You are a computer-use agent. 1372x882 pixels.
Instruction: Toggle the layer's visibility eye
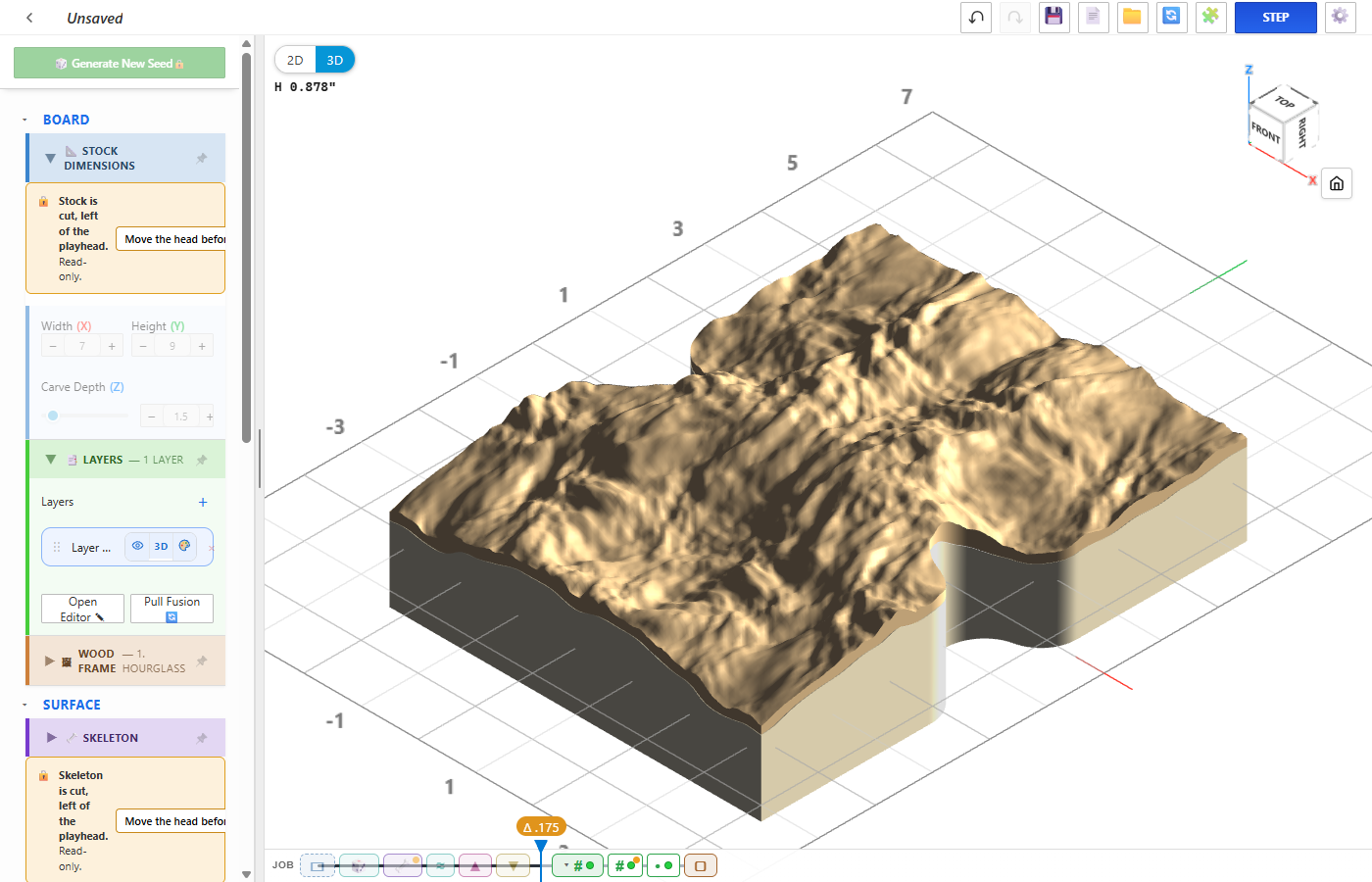[x=138, y=546]
